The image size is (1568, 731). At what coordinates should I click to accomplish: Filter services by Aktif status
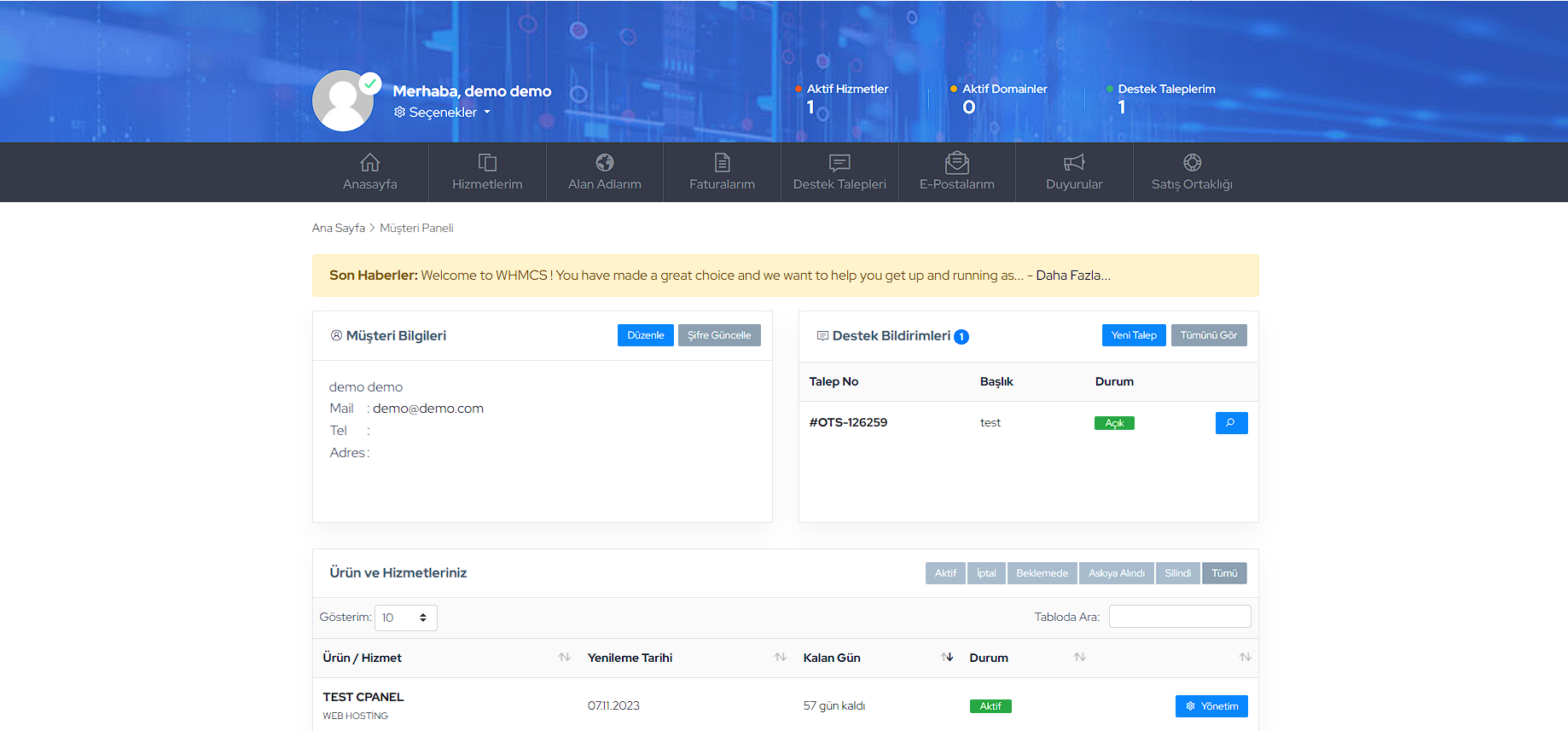944,573
